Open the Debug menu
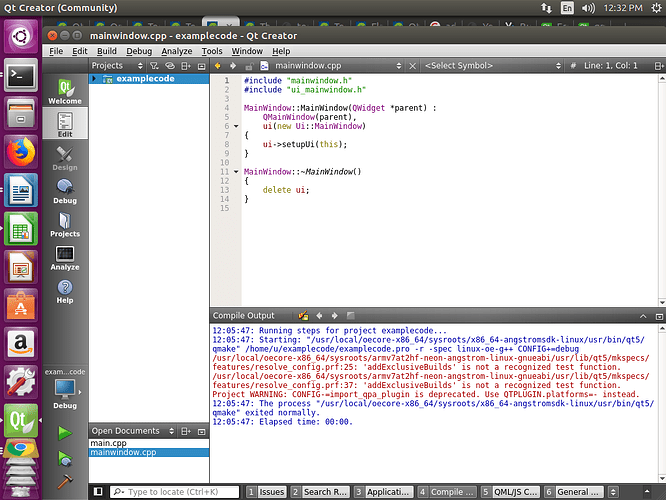Image resolution: width=666 pixels, height=500 pixels. click(x=139, y=51)
